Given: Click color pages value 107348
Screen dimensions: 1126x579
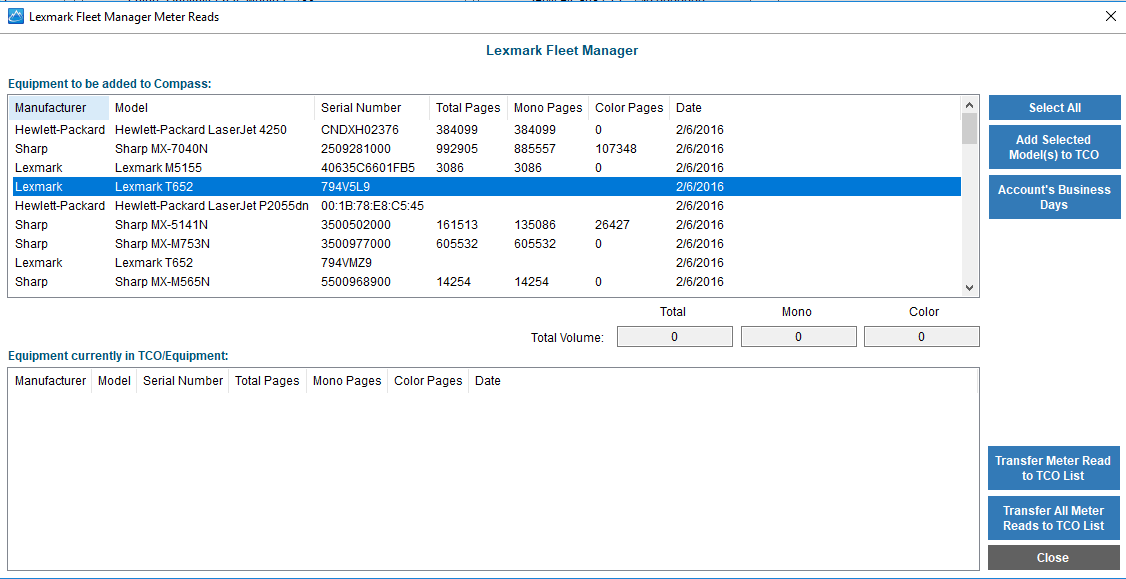Looking at the screenshot, I should pyautogui.click(x=616, y=149).
